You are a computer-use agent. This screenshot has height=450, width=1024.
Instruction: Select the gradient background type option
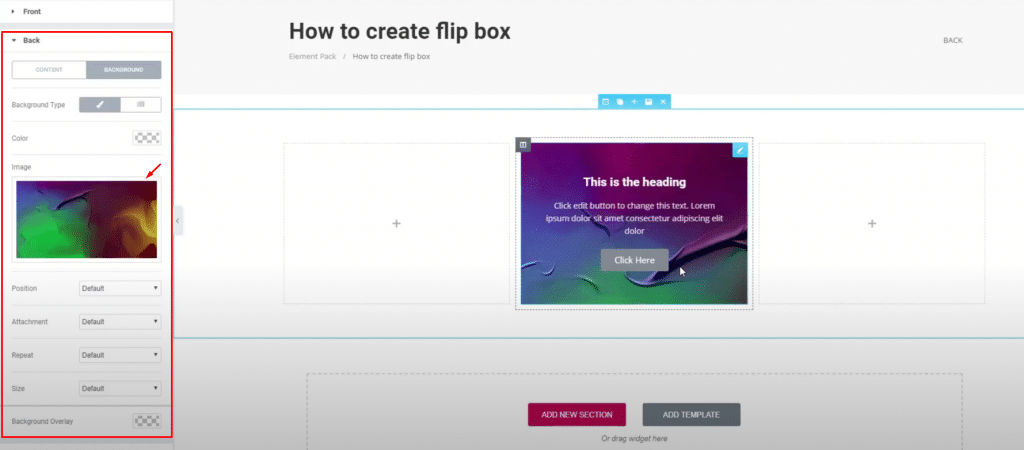coord(140,104)
